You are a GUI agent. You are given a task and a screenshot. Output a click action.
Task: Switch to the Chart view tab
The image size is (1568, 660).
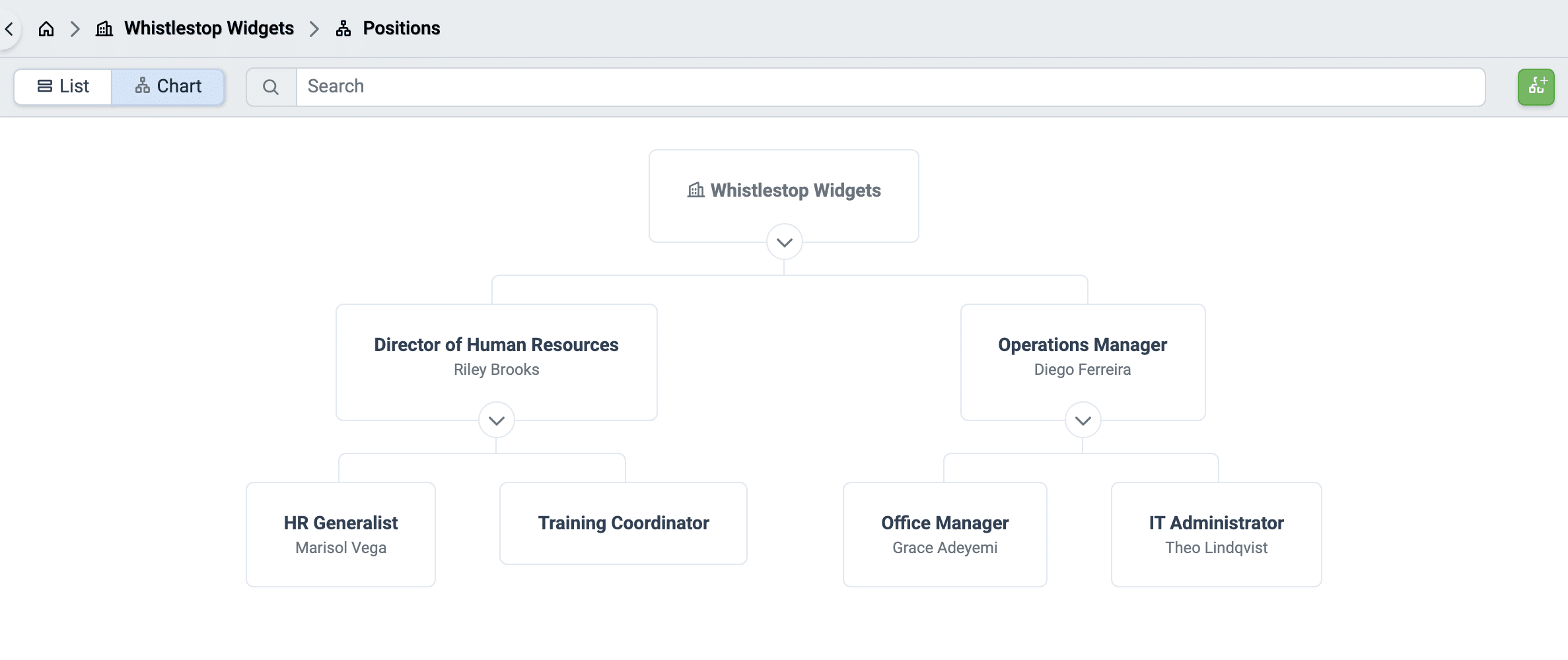(168, 86)
